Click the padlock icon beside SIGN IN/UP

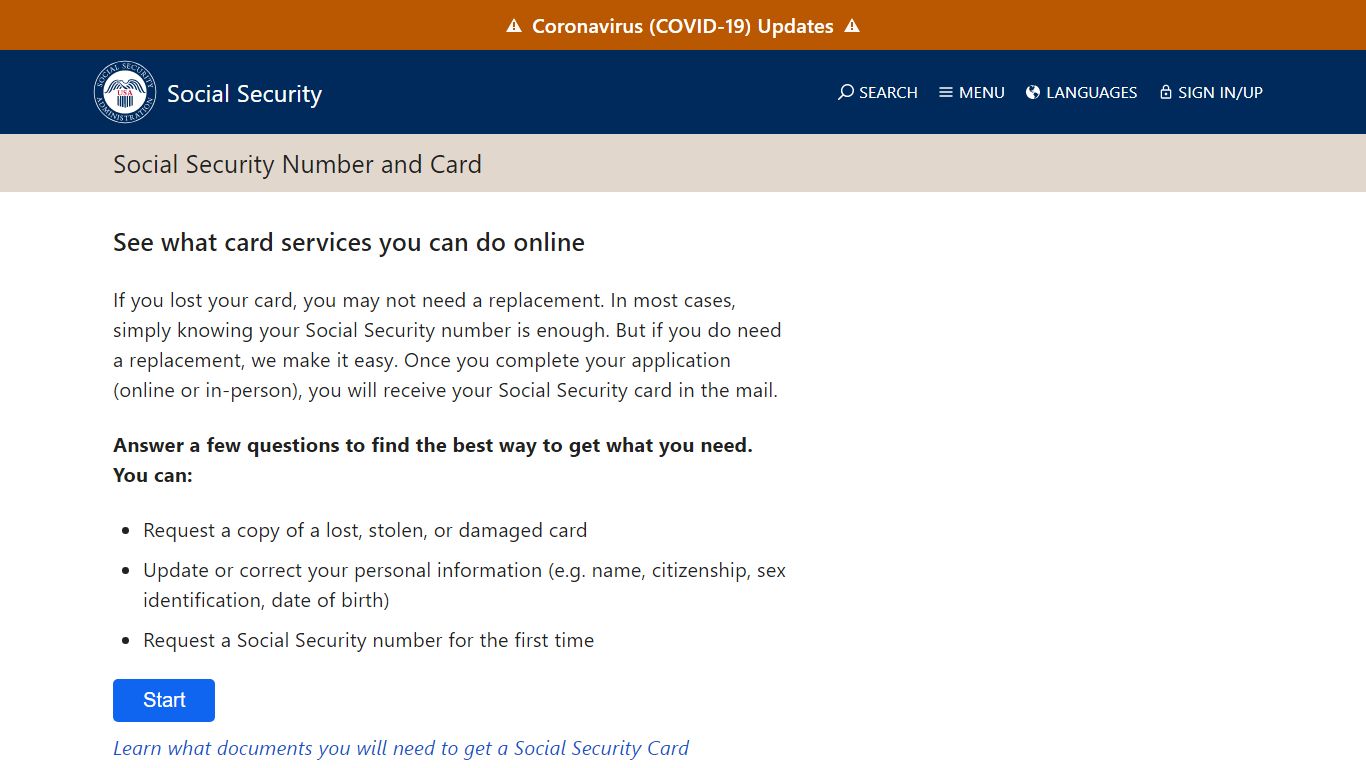[1164, 92]
